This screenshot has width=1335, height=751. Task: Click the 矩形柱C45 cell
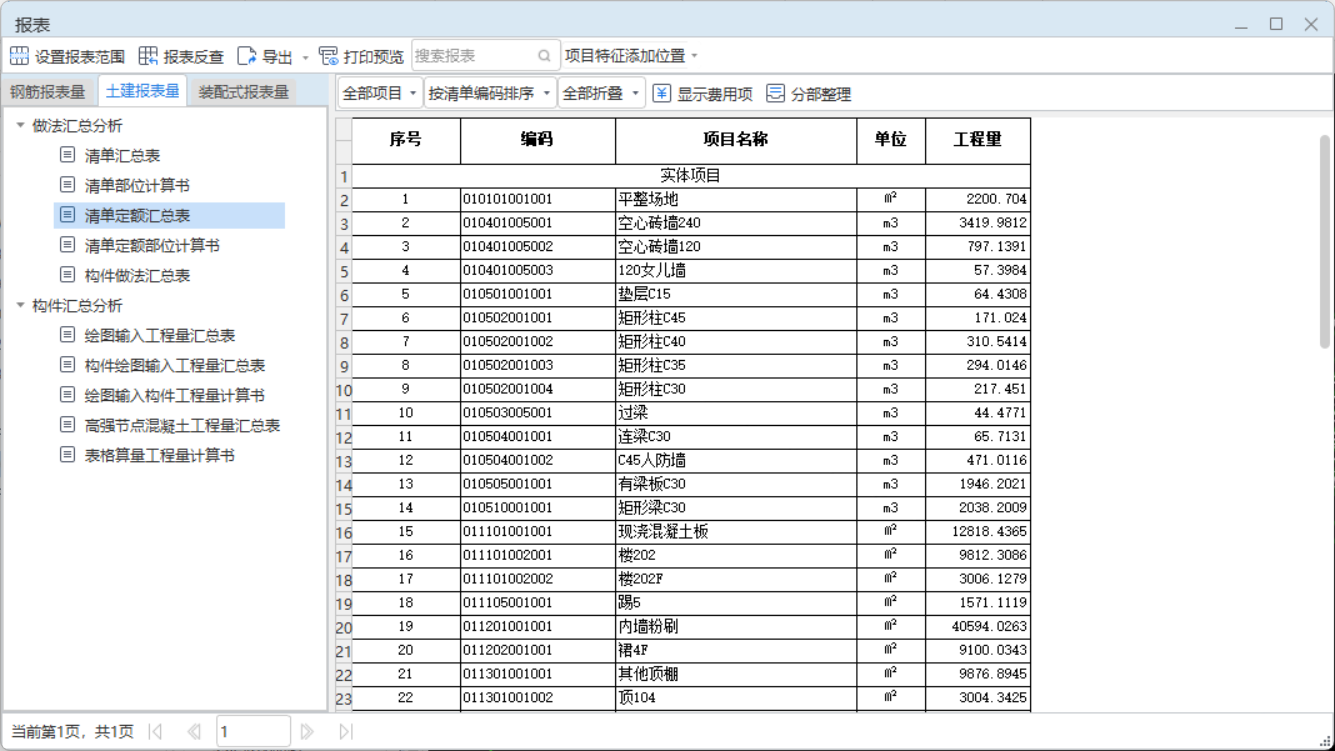[x=736, y=318]
